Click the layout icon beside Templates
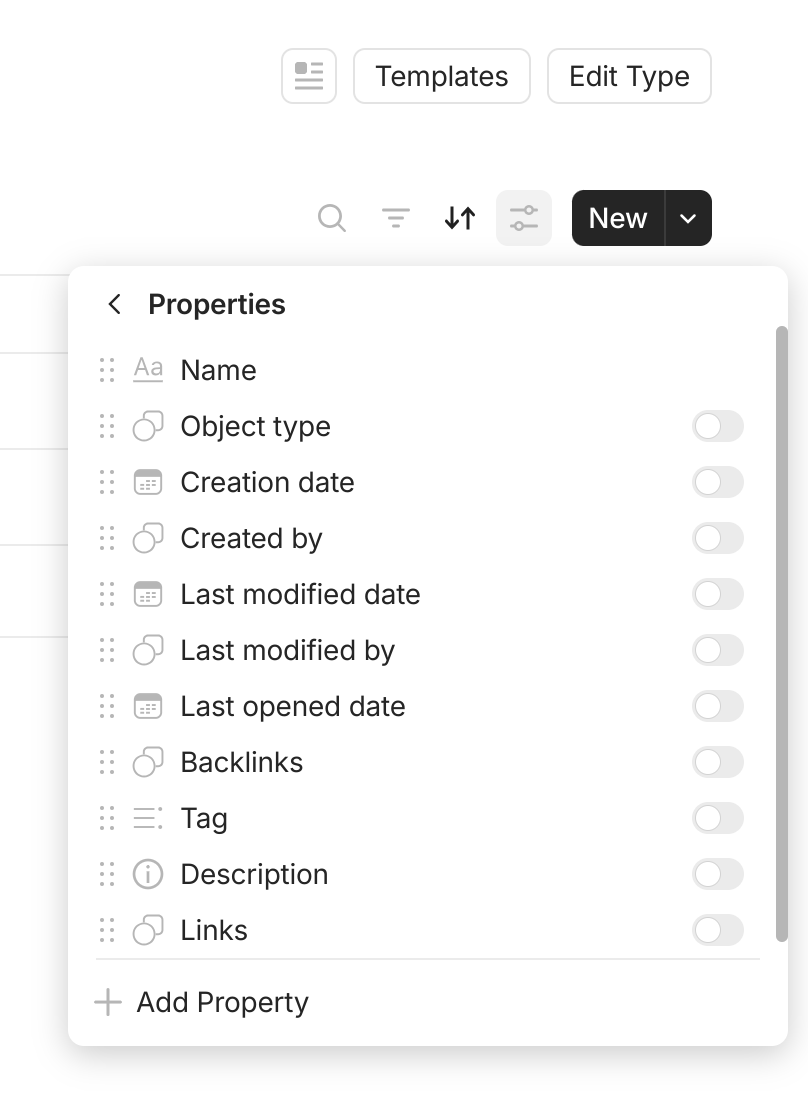This screenshot has height=1113, width=808. (309, 76)
